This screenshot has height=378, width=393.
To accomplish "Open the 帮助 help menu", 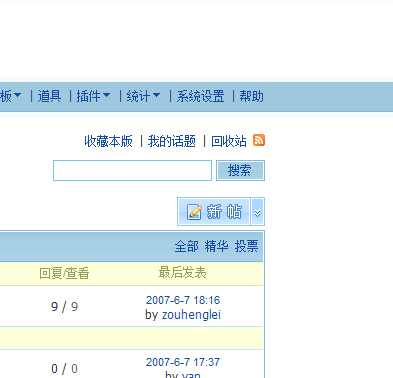I will (x=251, y=96).
